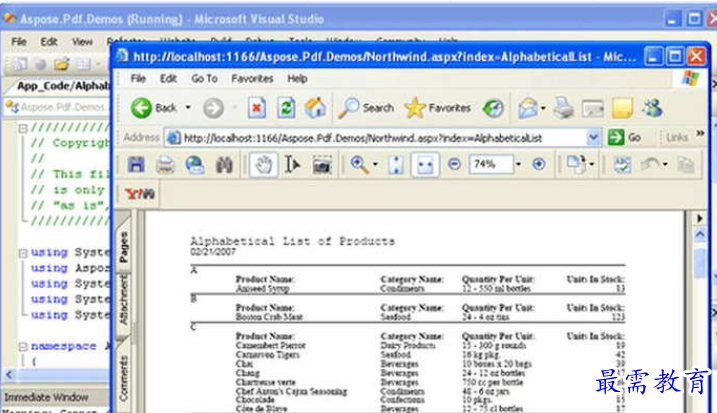Open the Search magnifier button

click(x=366, y=108)
